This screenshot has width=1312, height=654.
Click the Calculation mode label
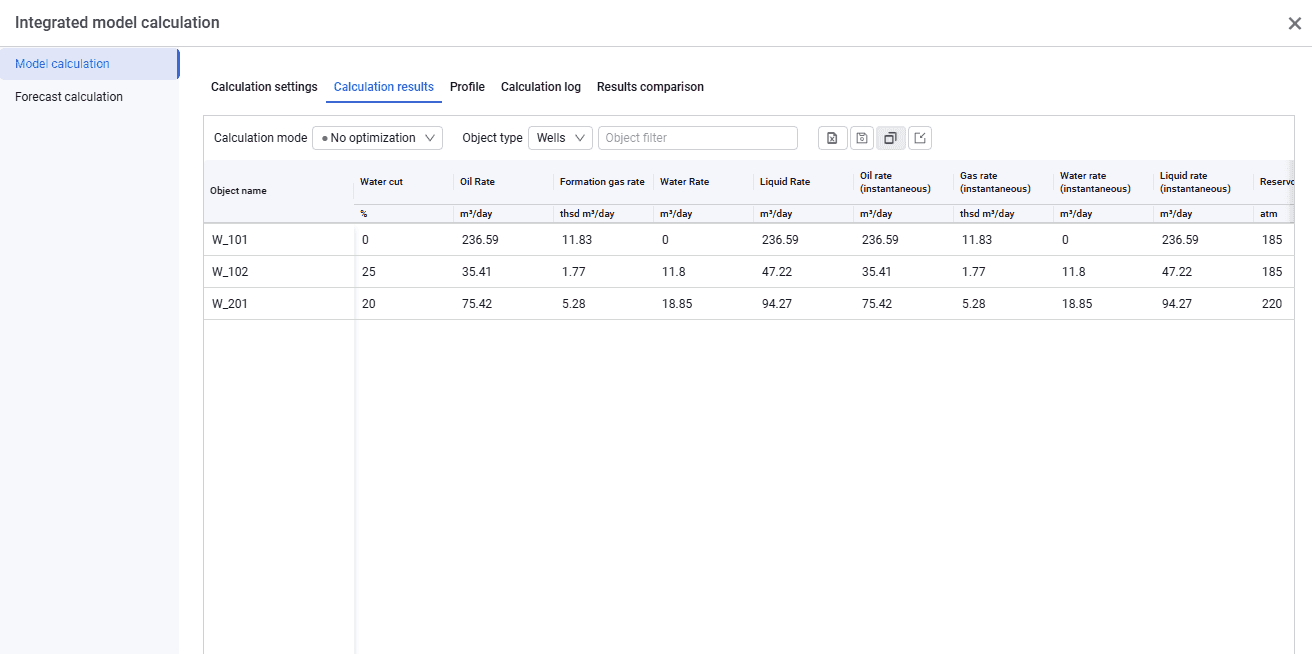[261, 138]
